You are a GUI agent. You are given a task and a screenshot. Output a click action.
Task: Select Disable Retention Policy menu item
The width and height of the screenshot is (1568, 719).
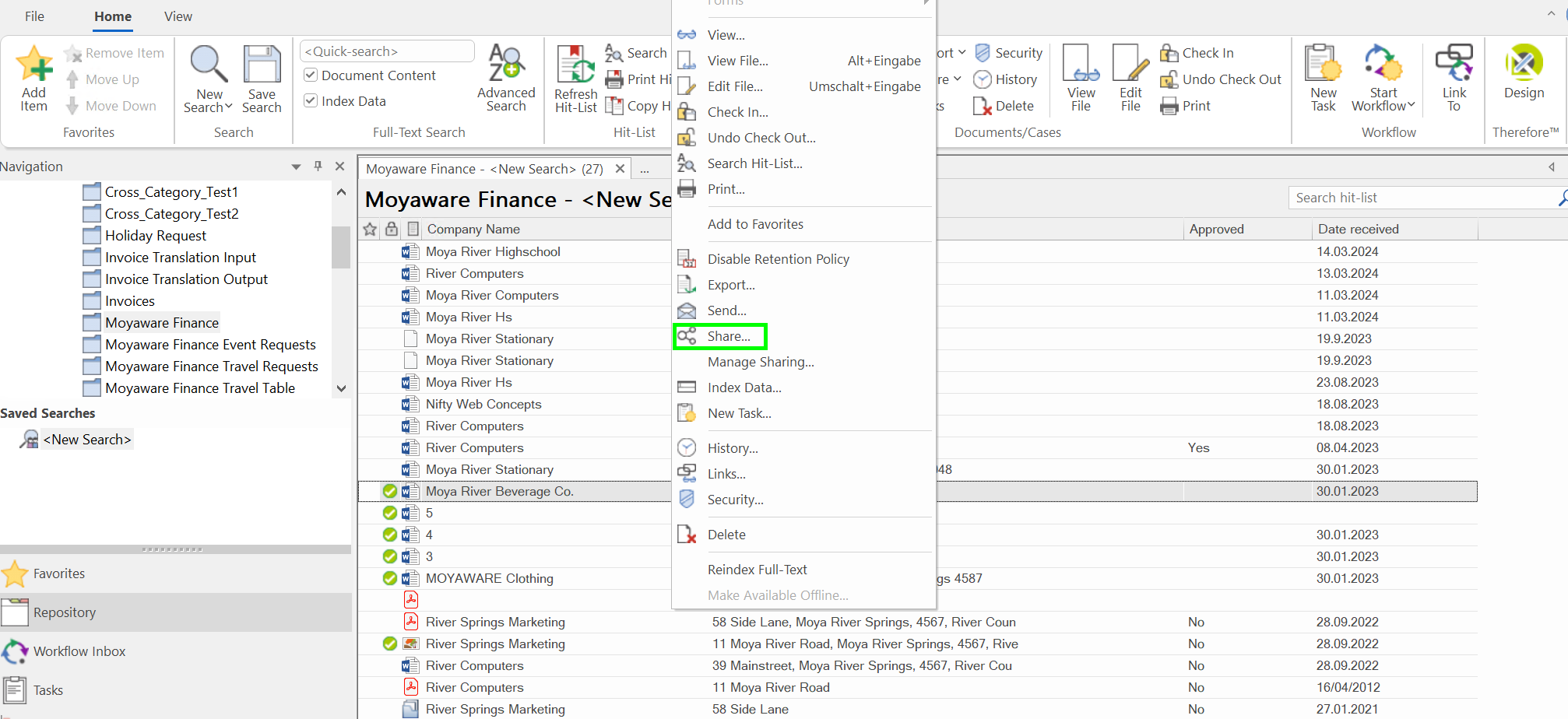(778, 259)
